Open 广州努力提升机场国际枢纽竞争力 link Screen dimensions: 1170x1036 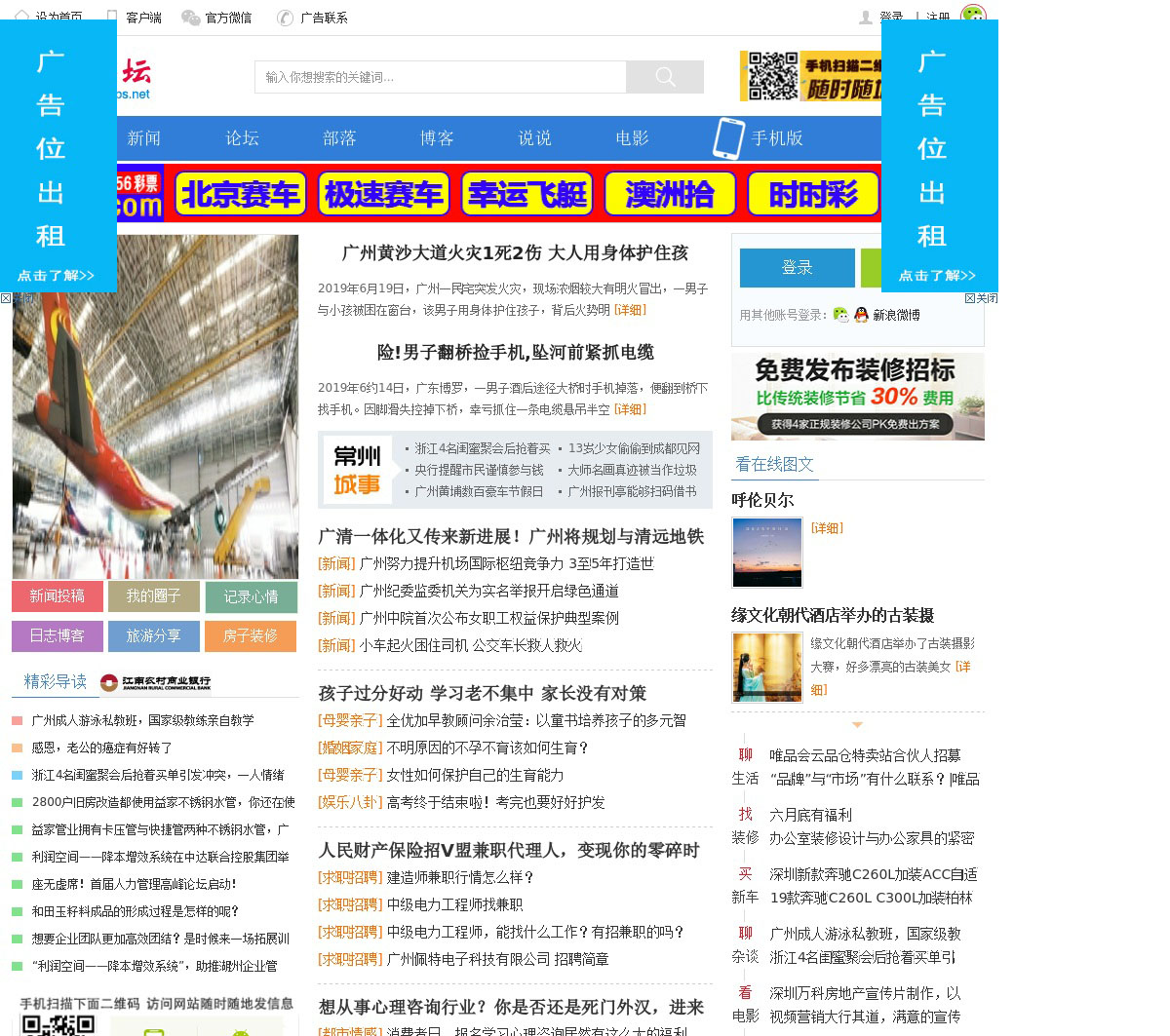pyautogui.click(x=507, y=564)
